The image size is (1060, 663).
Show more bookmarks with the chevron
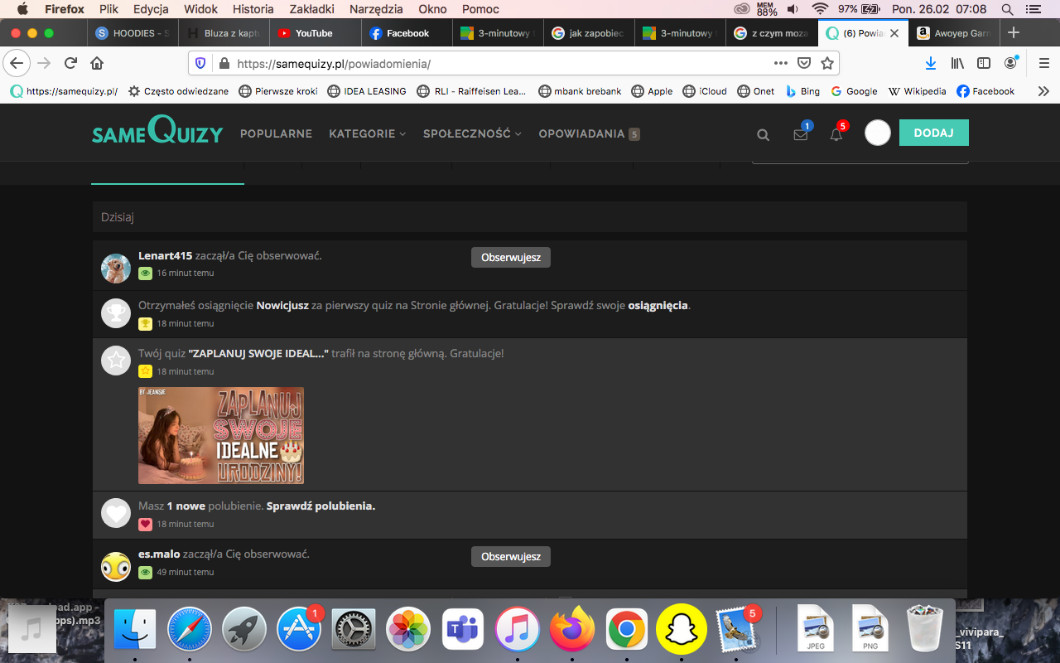[x=1043, y=91]
